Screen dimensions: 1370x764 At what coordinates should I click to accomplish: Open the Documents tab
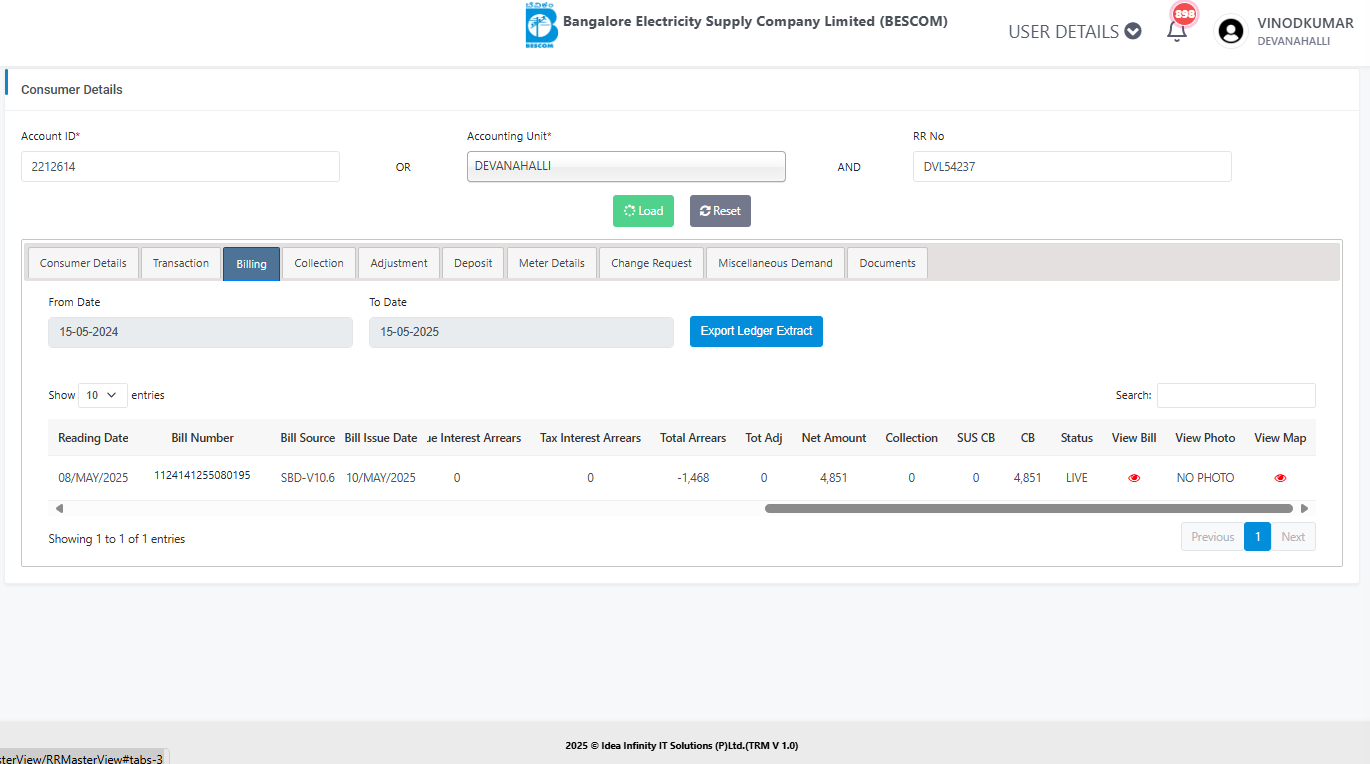point(887,263)
